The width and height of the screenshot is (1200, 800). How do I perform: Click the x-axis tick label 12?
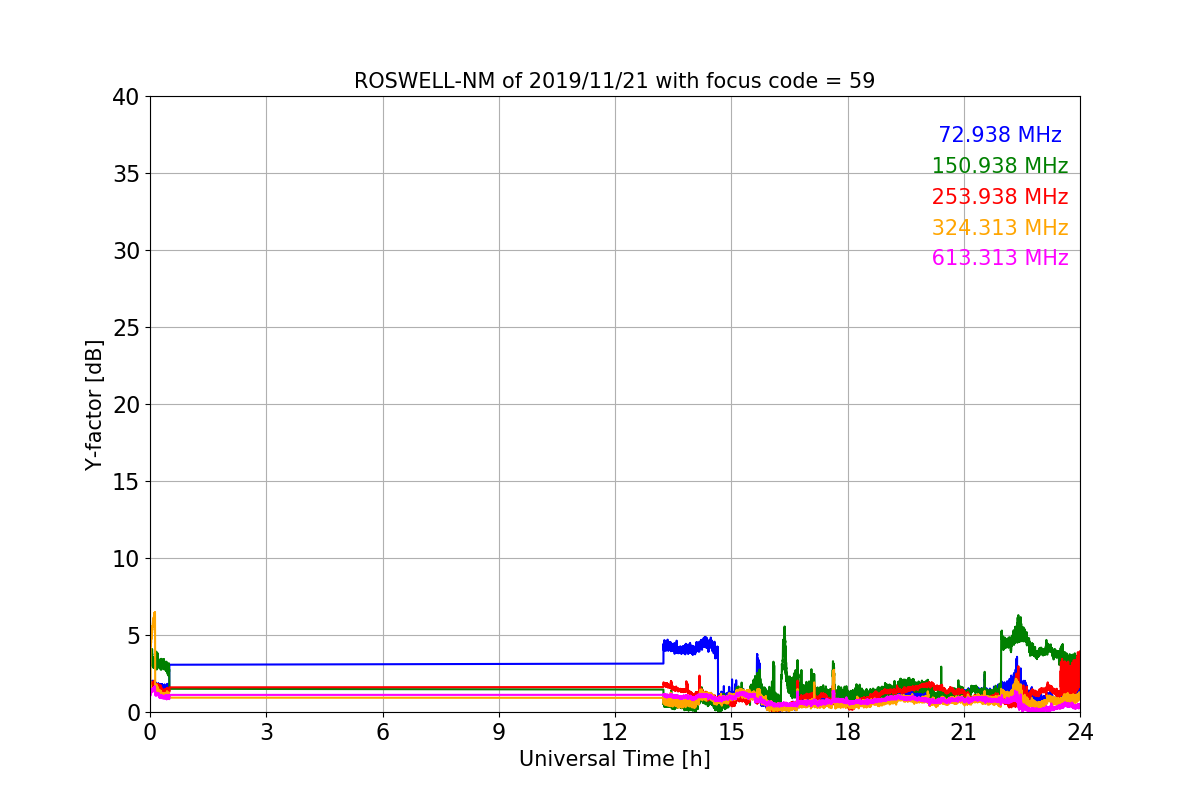615,731
